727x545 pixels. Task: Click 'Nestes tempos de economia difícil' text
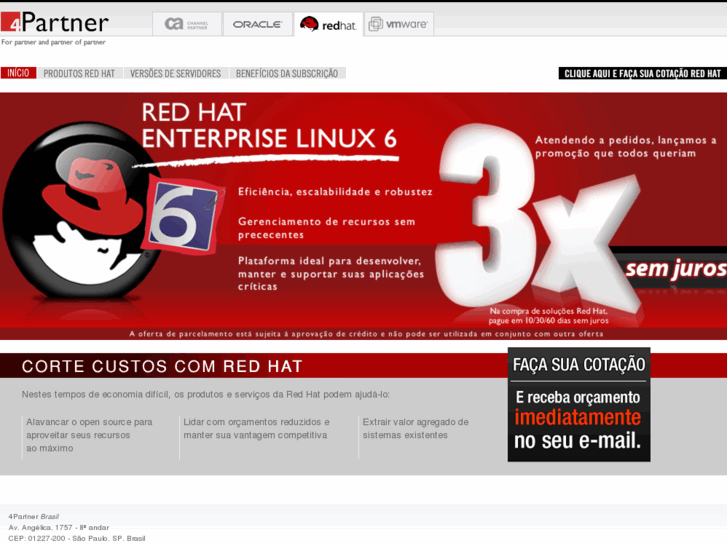205,394
